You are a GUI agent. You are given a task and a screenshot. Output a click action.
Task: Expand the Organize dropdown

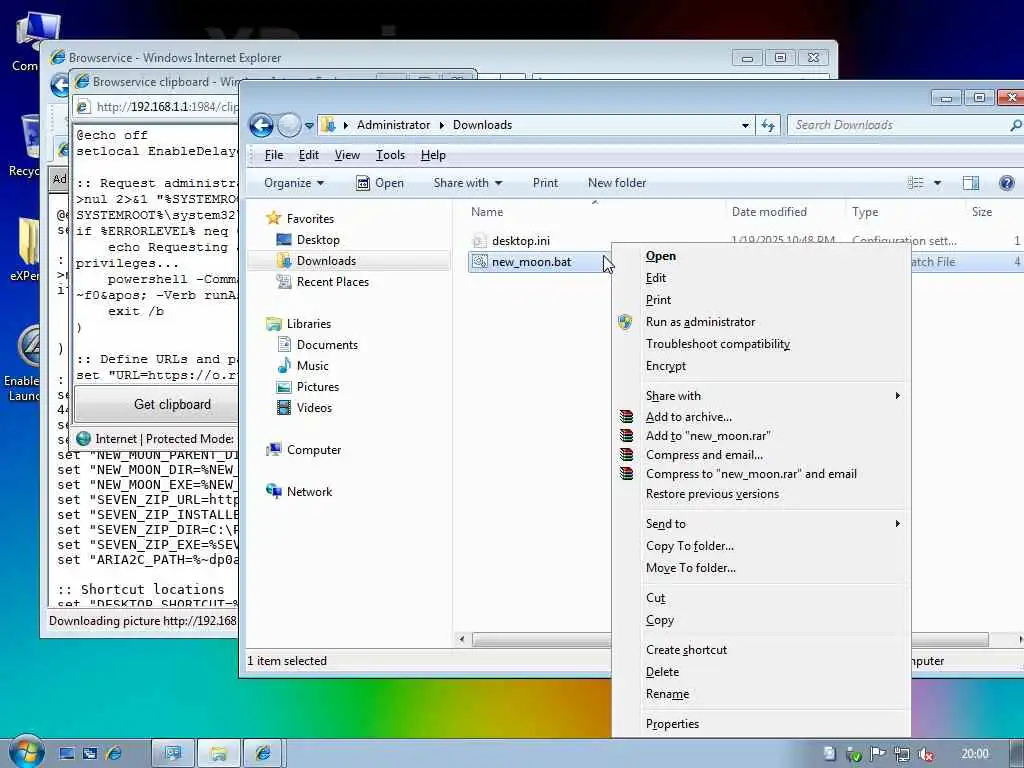pyautogui.click(x=294, y=183)
